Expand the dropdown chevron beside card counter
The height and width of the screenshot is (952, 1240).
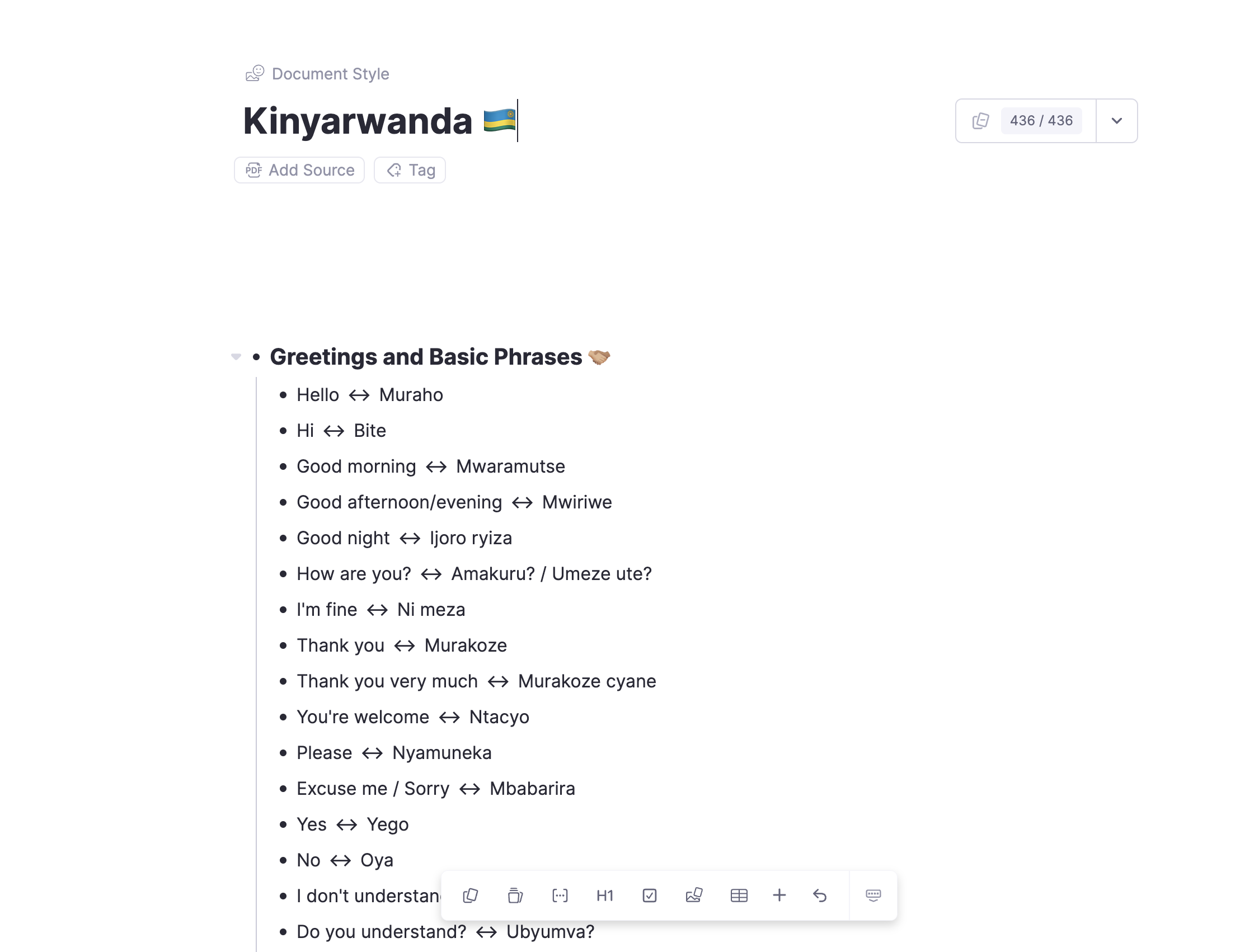1116,121
